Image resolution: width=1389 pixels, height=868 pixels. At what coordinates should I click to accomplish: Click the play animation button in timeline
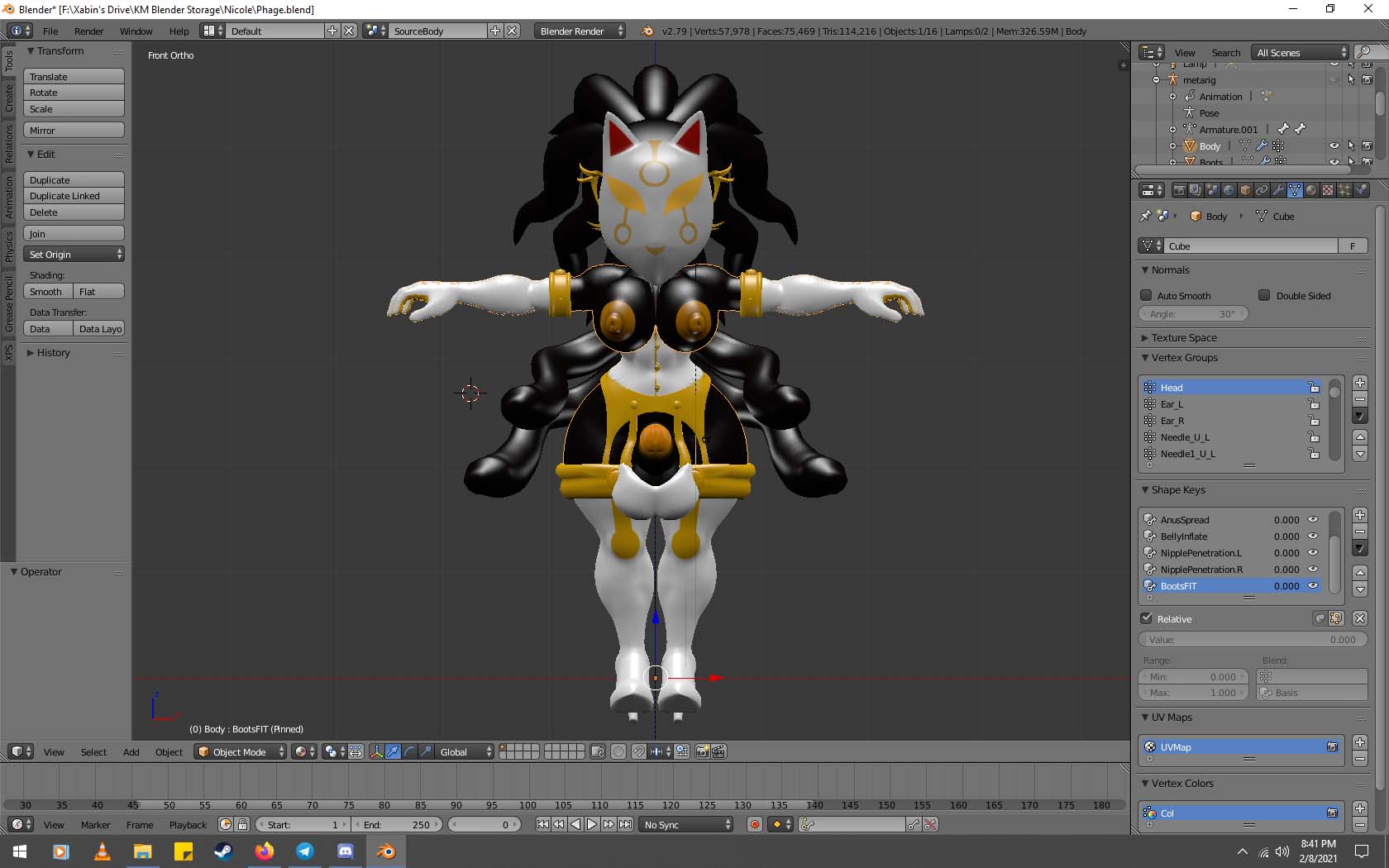coord(592,824)
